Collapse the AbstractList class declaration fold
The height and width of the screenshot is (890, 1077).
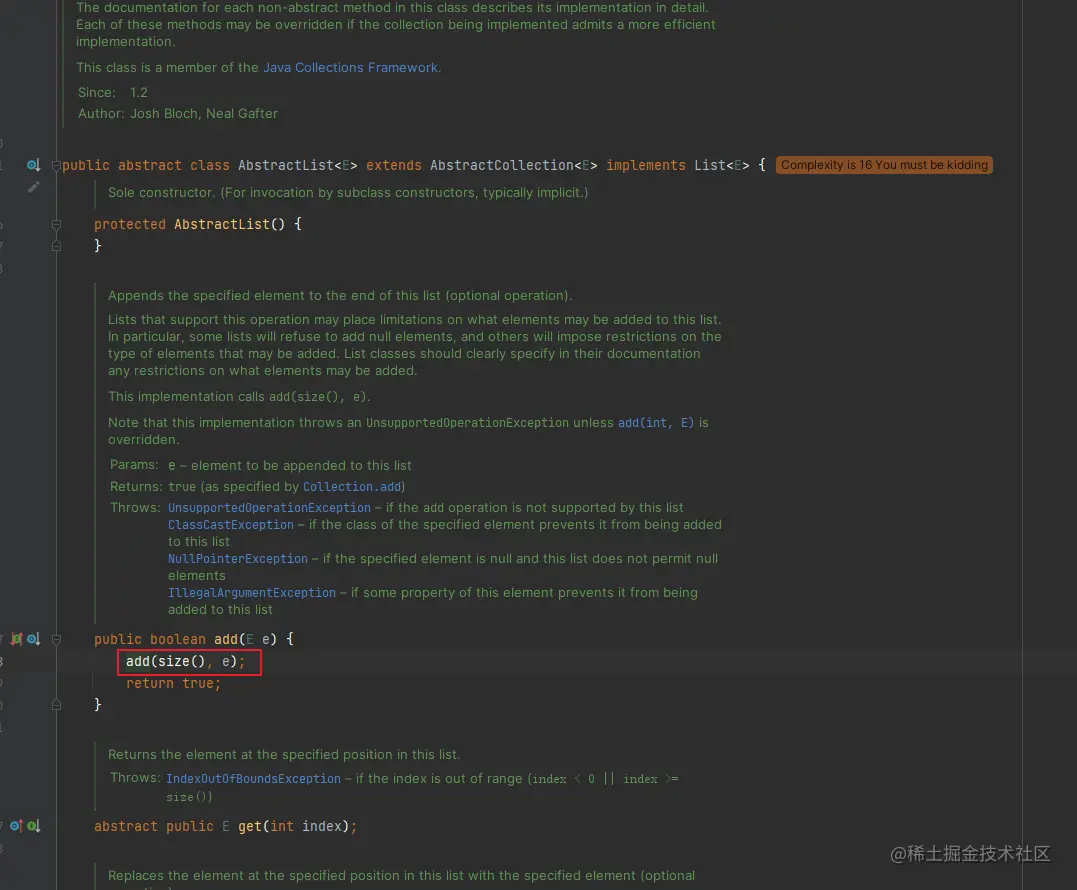[56, 165]
